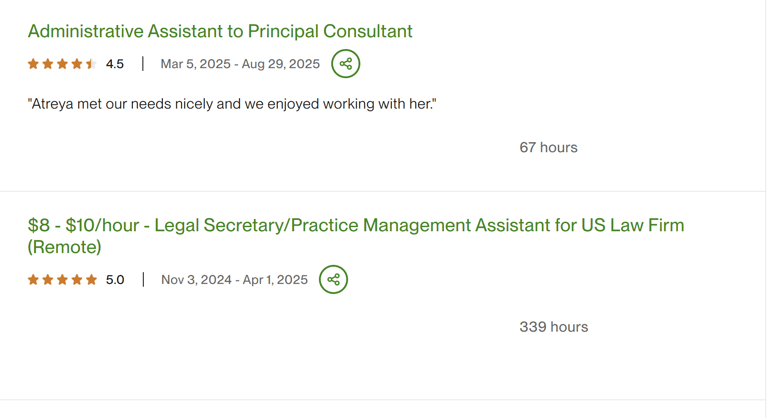Click the 67 hours label
Viewport: 768px width, 418px height.
pos(548,147)
